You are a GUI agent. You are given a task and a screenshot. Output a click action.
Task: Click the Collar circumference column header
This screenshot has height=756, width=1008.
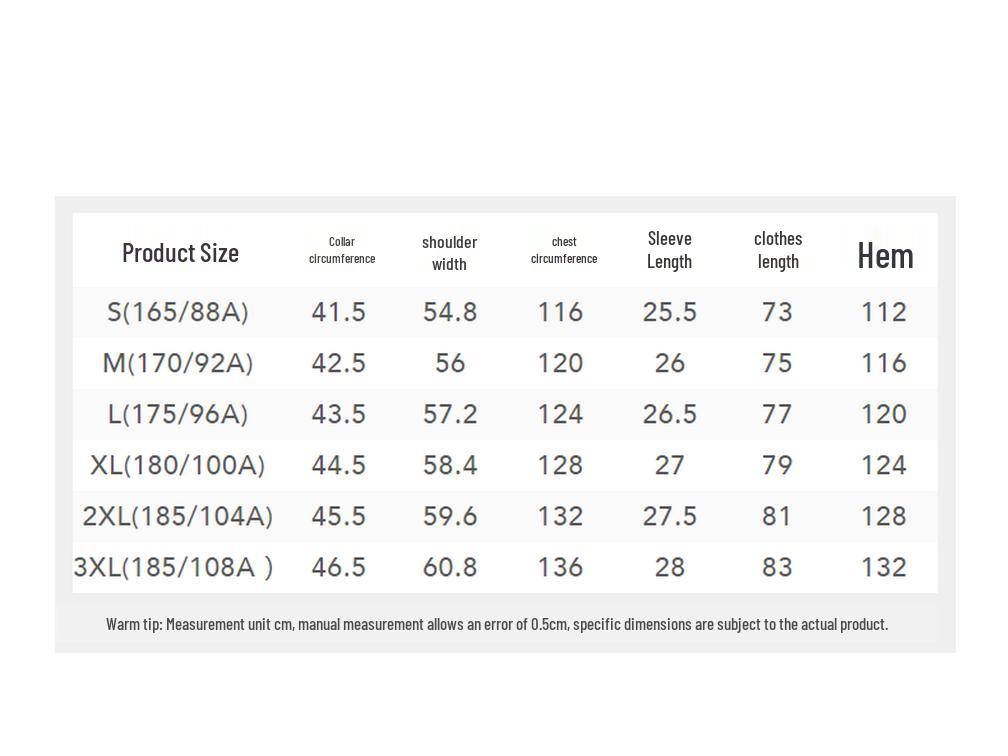(x=342, y=250)
